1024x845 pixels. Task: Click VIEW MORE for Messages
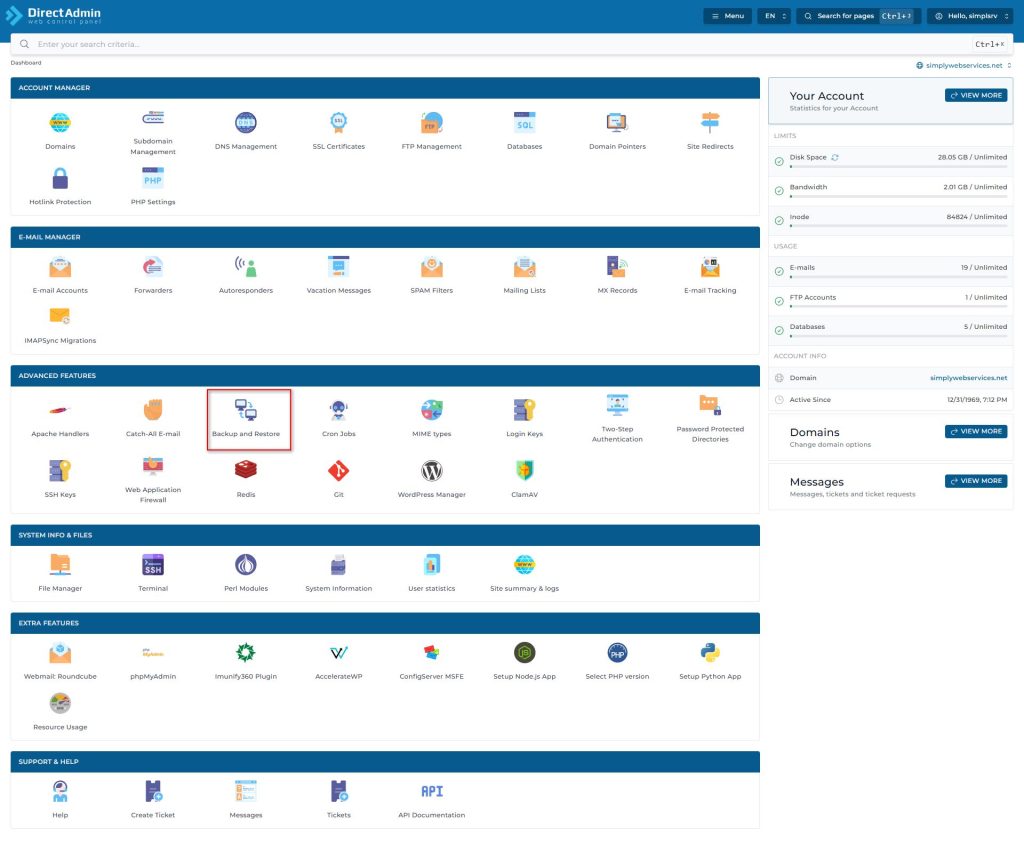(x=976, y=481)
